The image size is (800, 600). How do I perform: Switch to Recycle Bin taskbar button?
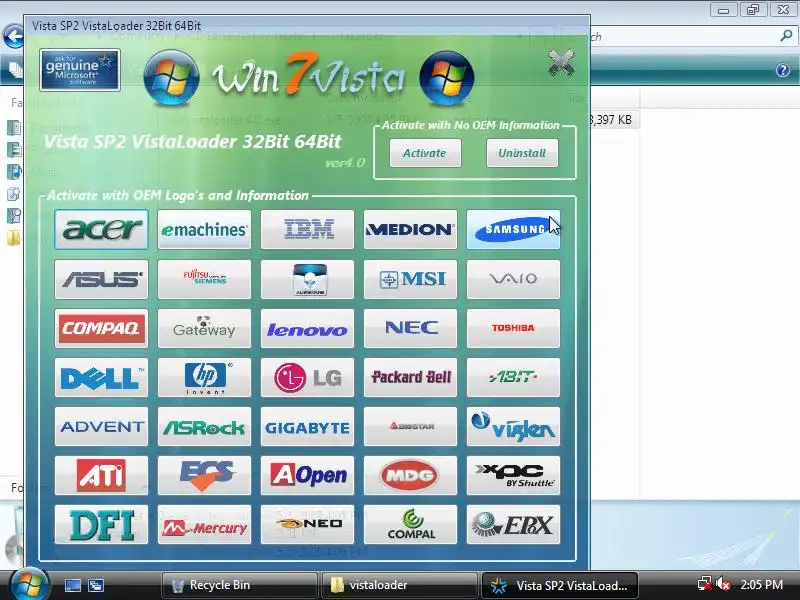pos(239,585)
